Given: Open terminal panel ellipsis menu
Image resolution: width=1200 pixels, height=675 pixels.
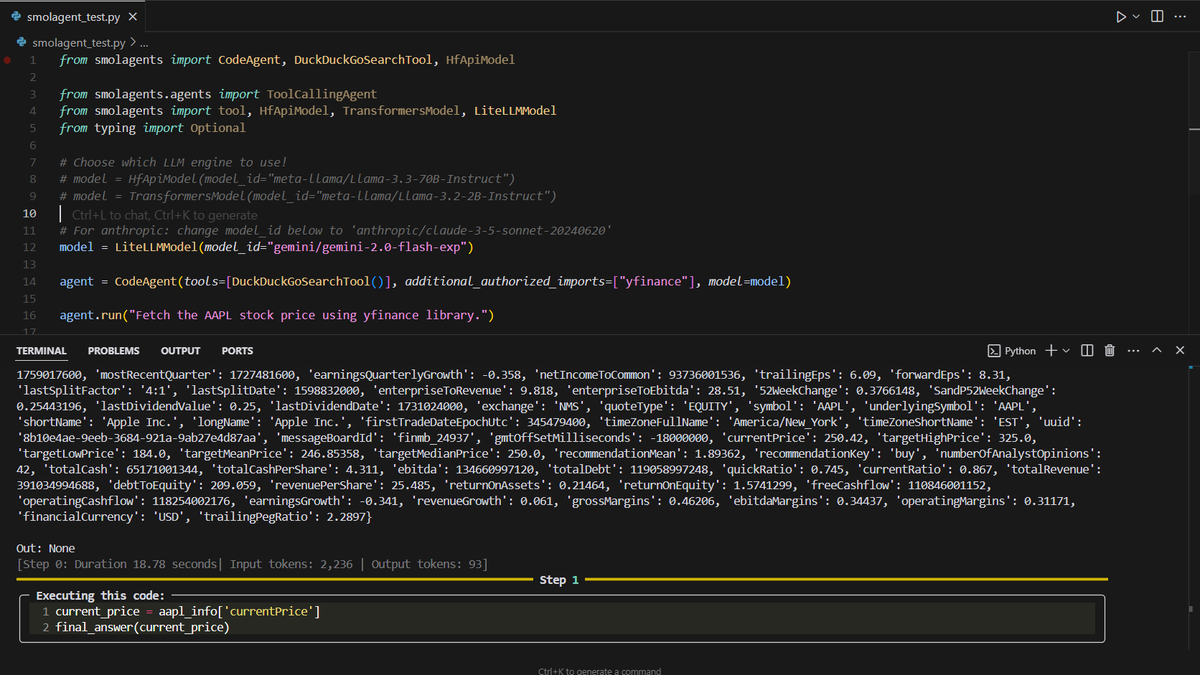Looking at the screenshot, I should point(1132,351).
